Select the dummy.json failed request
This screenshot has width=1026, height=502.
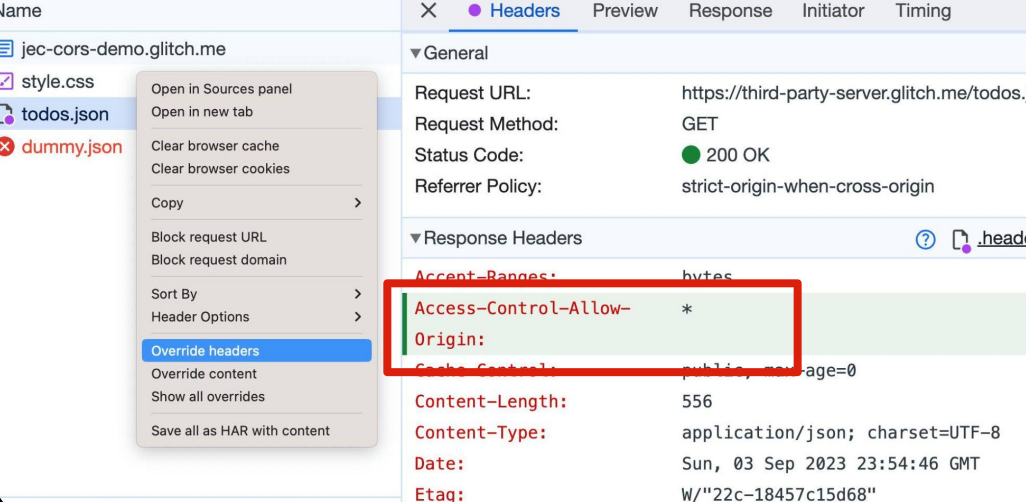(72, 147)
